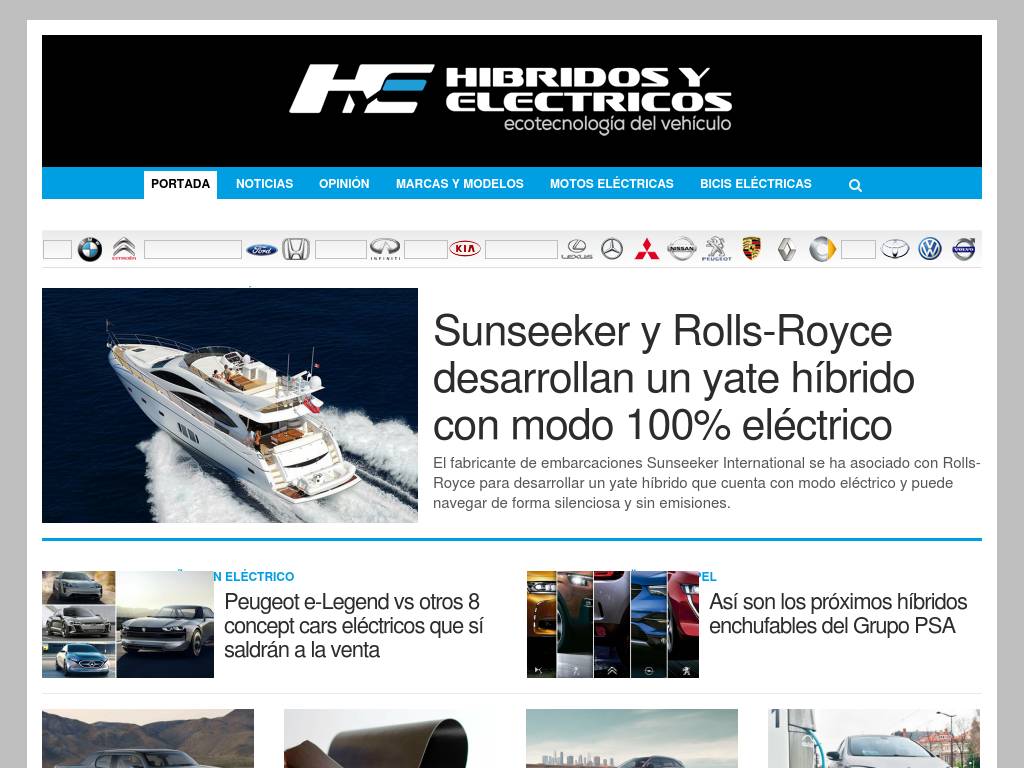
Task: Click the Renault diamond logo
Action: (x=787, y=250)
